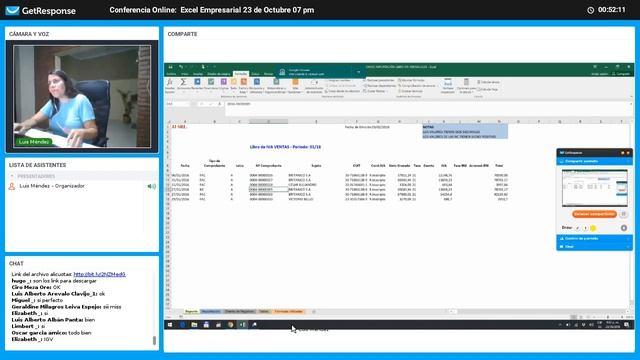Select the Fórmulas ribbon tab

point(240,74)
